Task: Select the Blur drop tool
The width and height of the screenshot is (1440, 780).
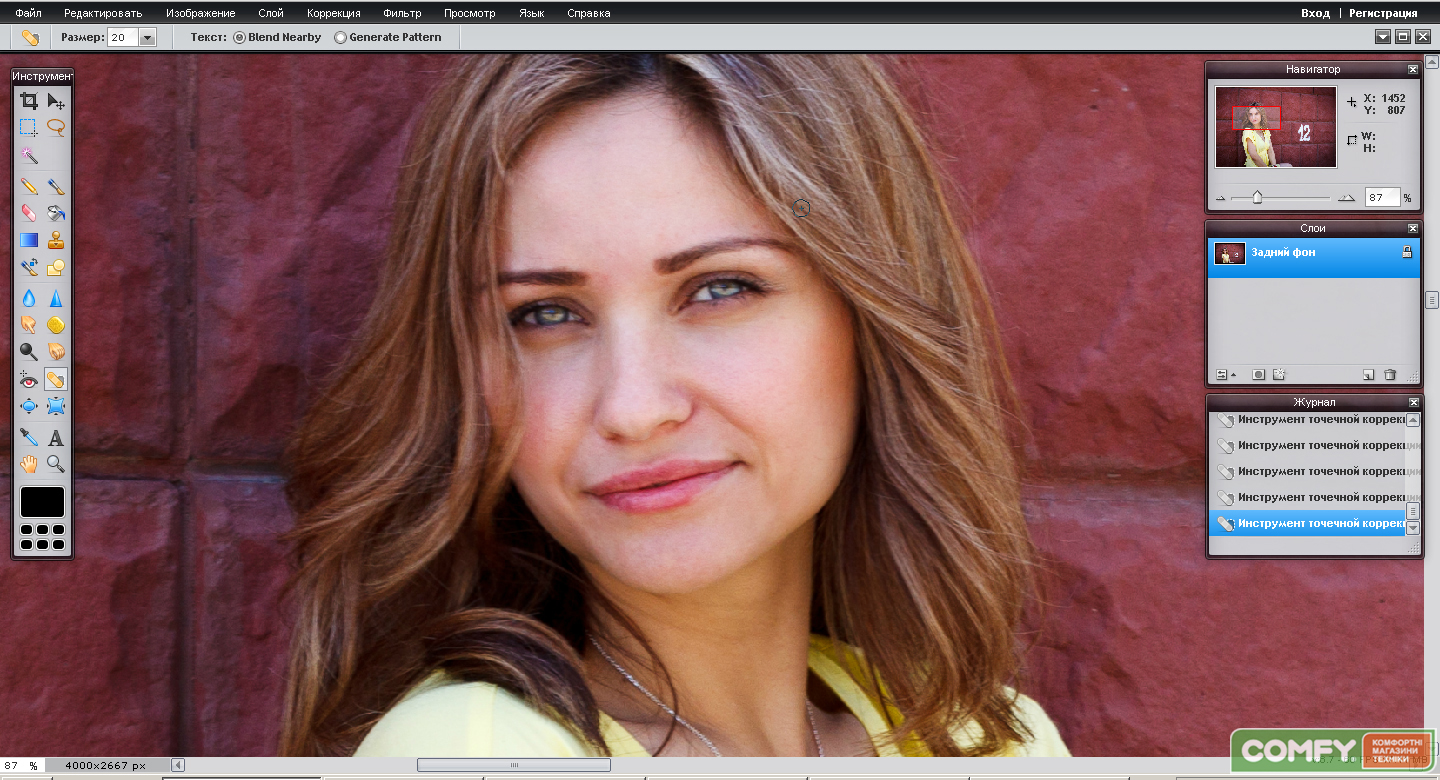Action: pos(29,298)
